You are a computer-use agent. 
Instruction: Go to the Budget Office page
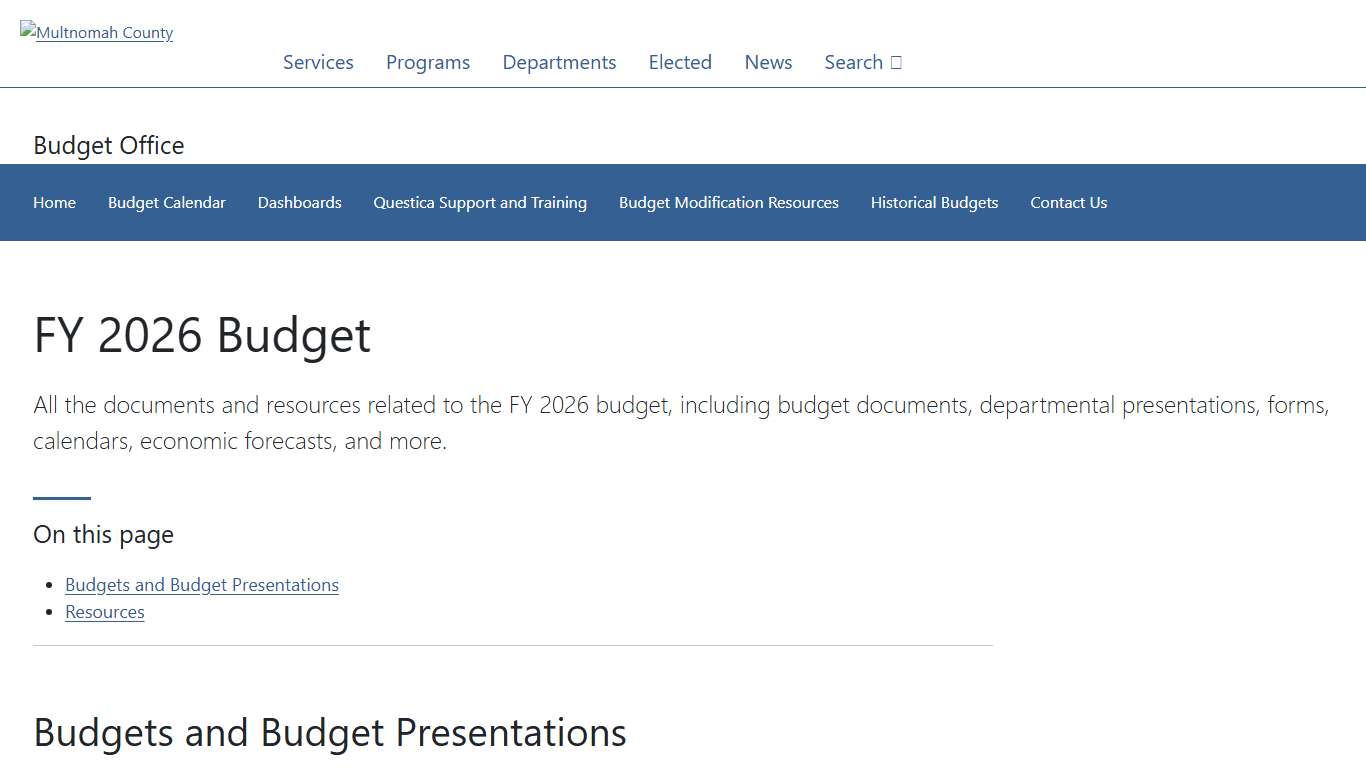point(108,145)
